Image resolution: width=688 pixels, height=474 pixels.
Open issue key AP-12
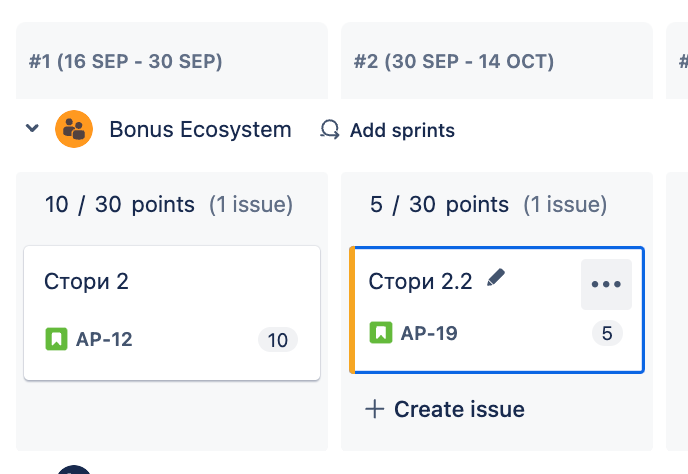[104, 339]
